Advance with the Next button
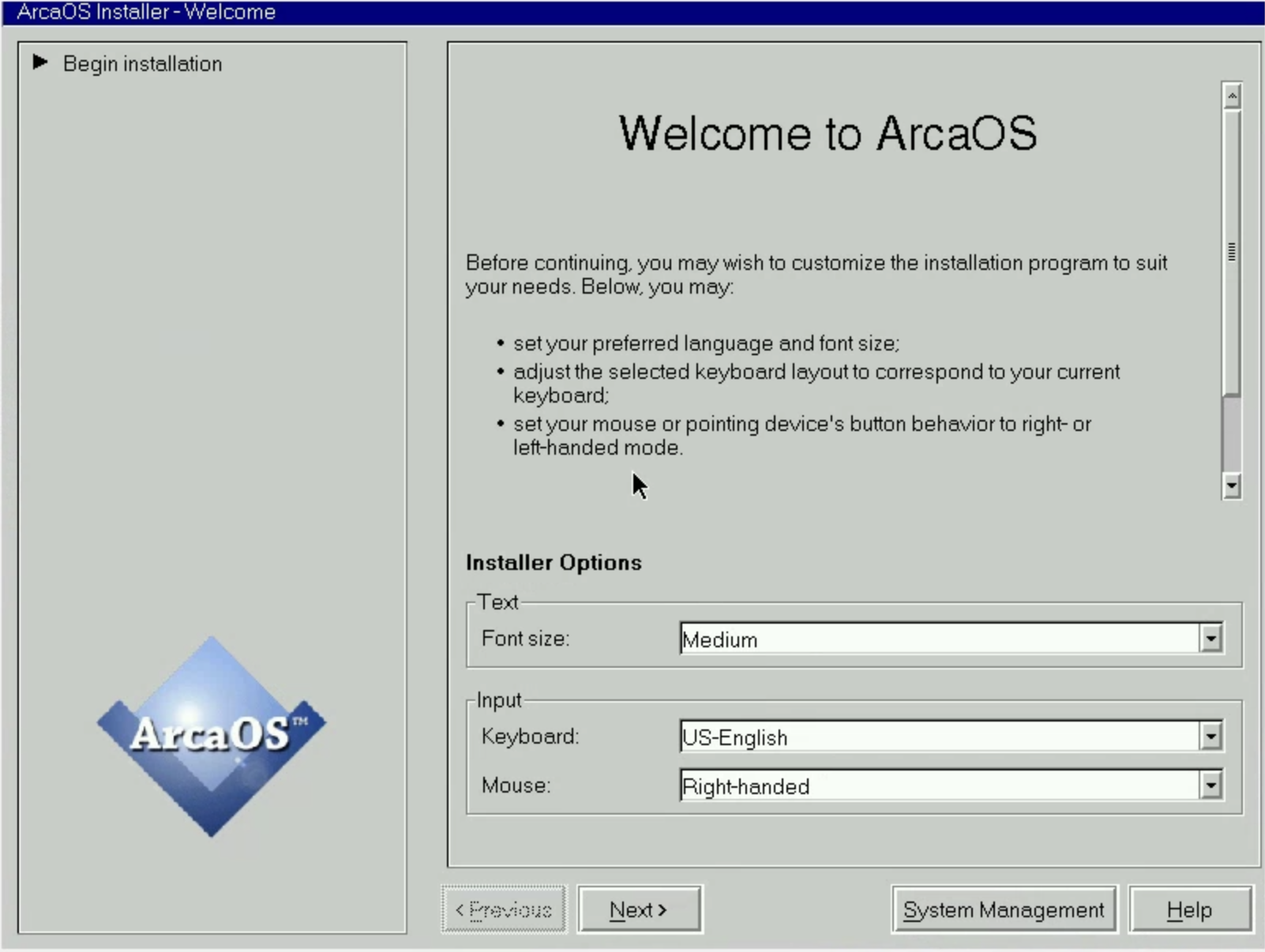 pos(640,909)
